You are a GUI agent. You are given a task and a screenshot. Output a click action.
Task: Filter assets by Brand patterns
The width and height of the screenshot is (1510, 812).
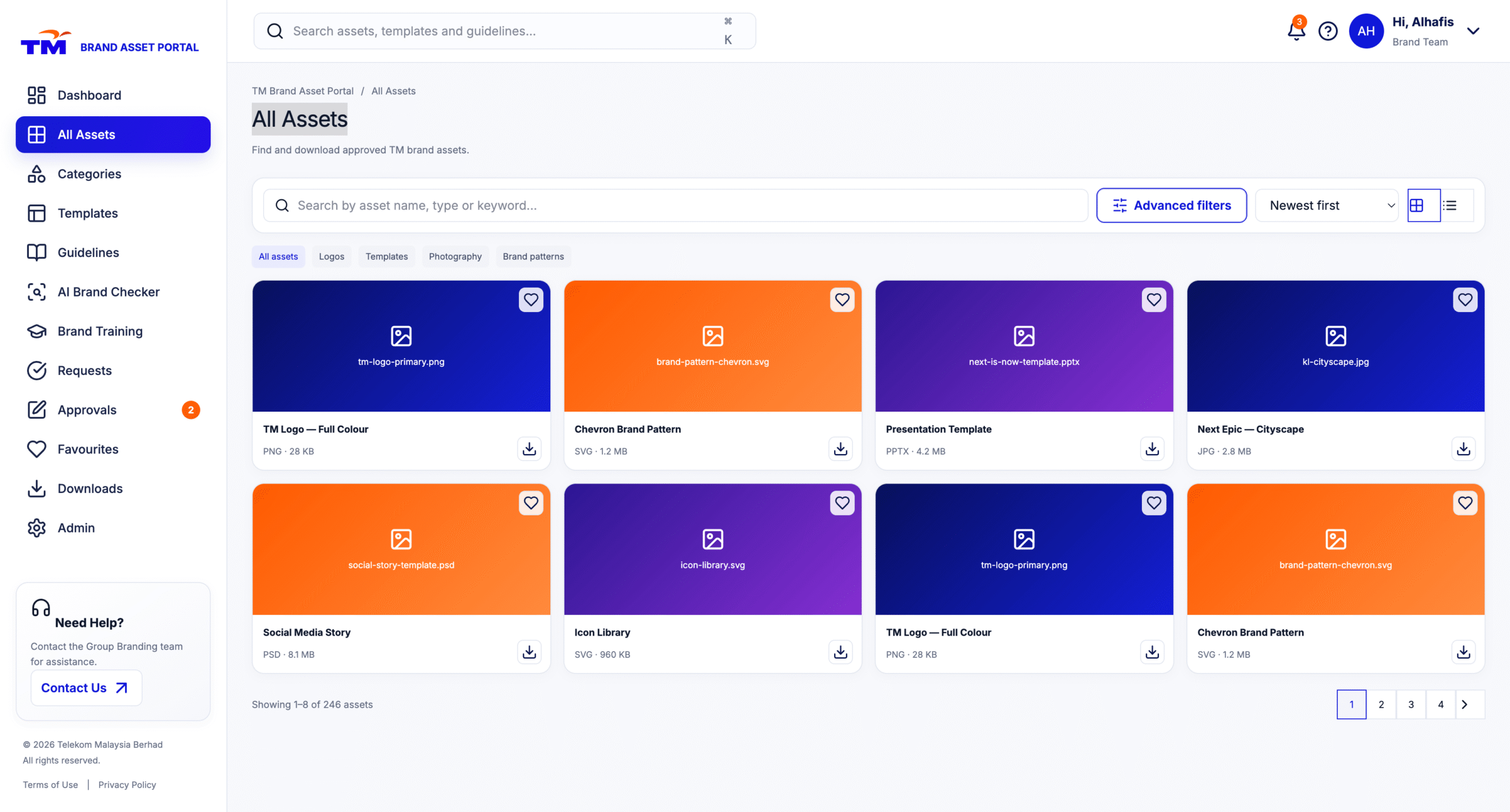533,257
